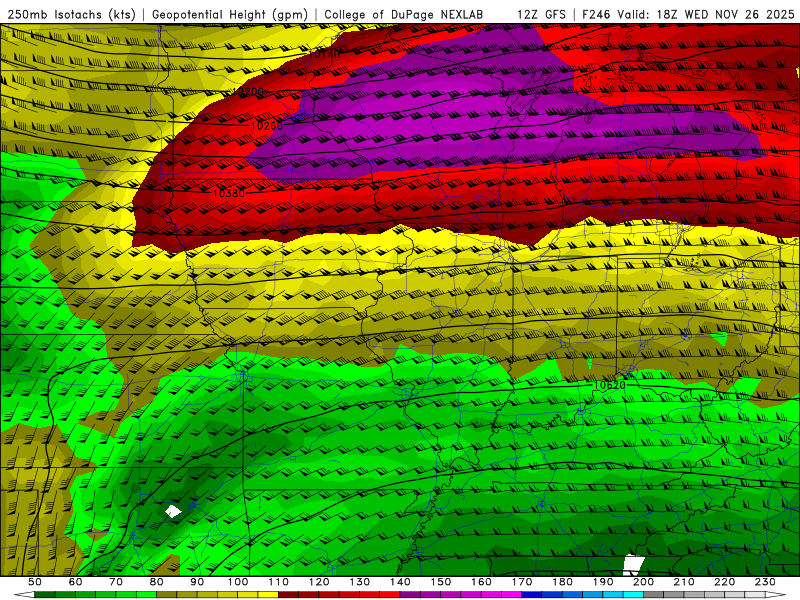Click the 120 tick on the color scale

click(x=319, y=582)
